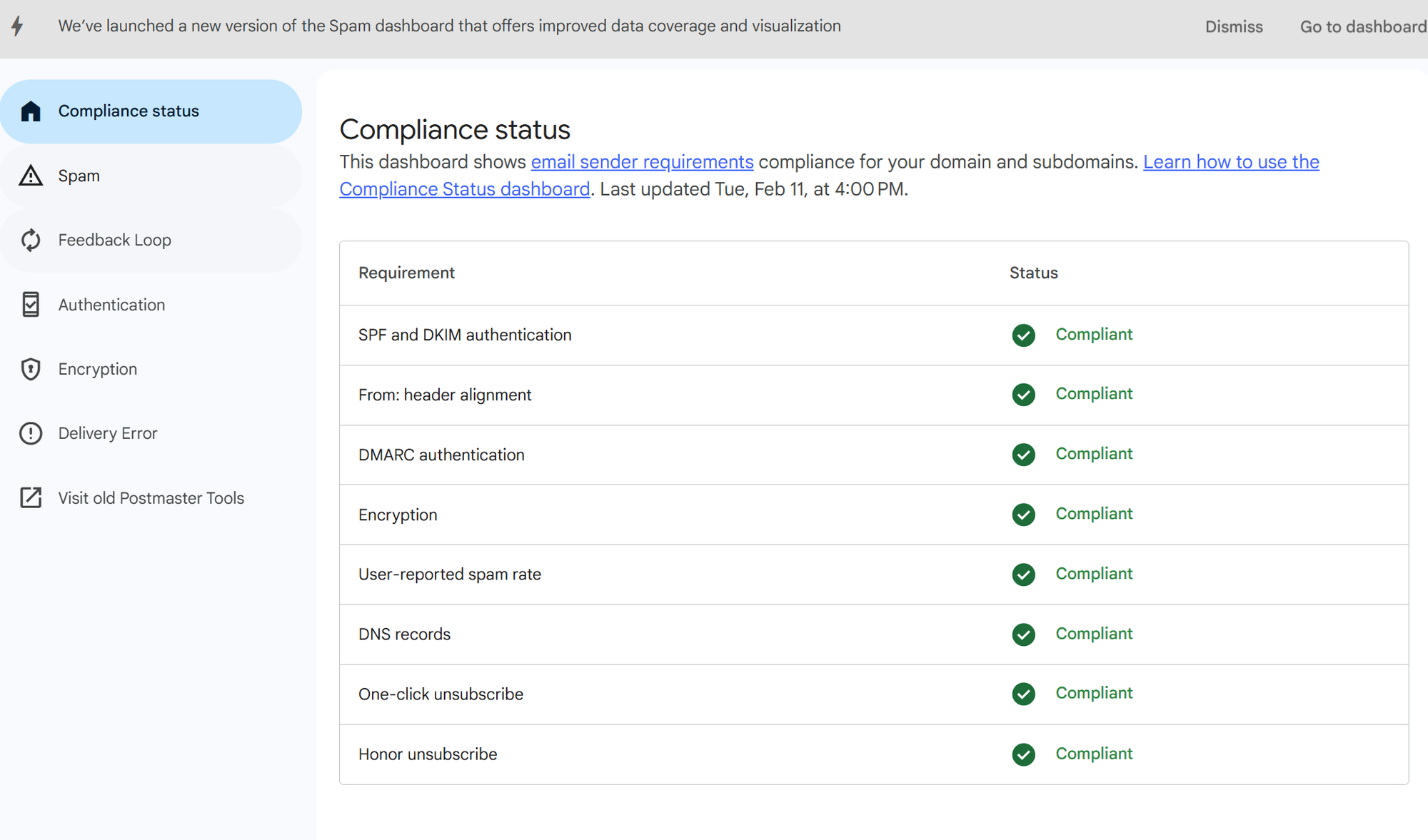Click green checkmark for Honor unsubscribe row
Screen dimensions: 1428x840
point(1023,754)
